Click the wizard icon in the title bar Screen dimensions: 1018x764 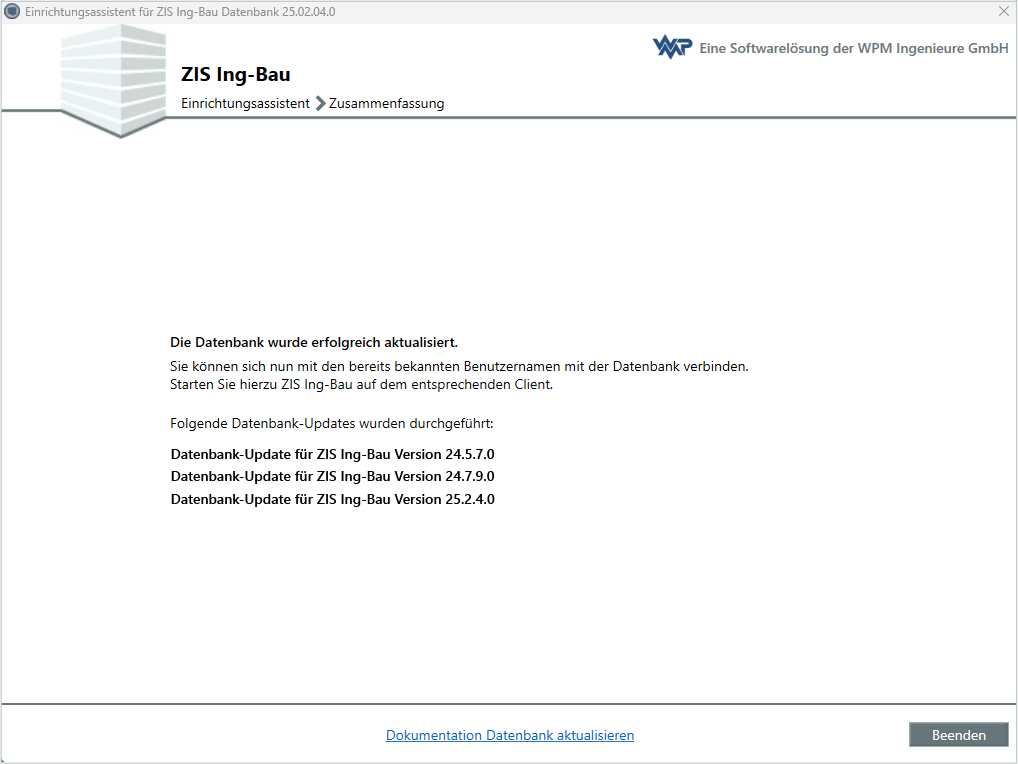(11, 12)
